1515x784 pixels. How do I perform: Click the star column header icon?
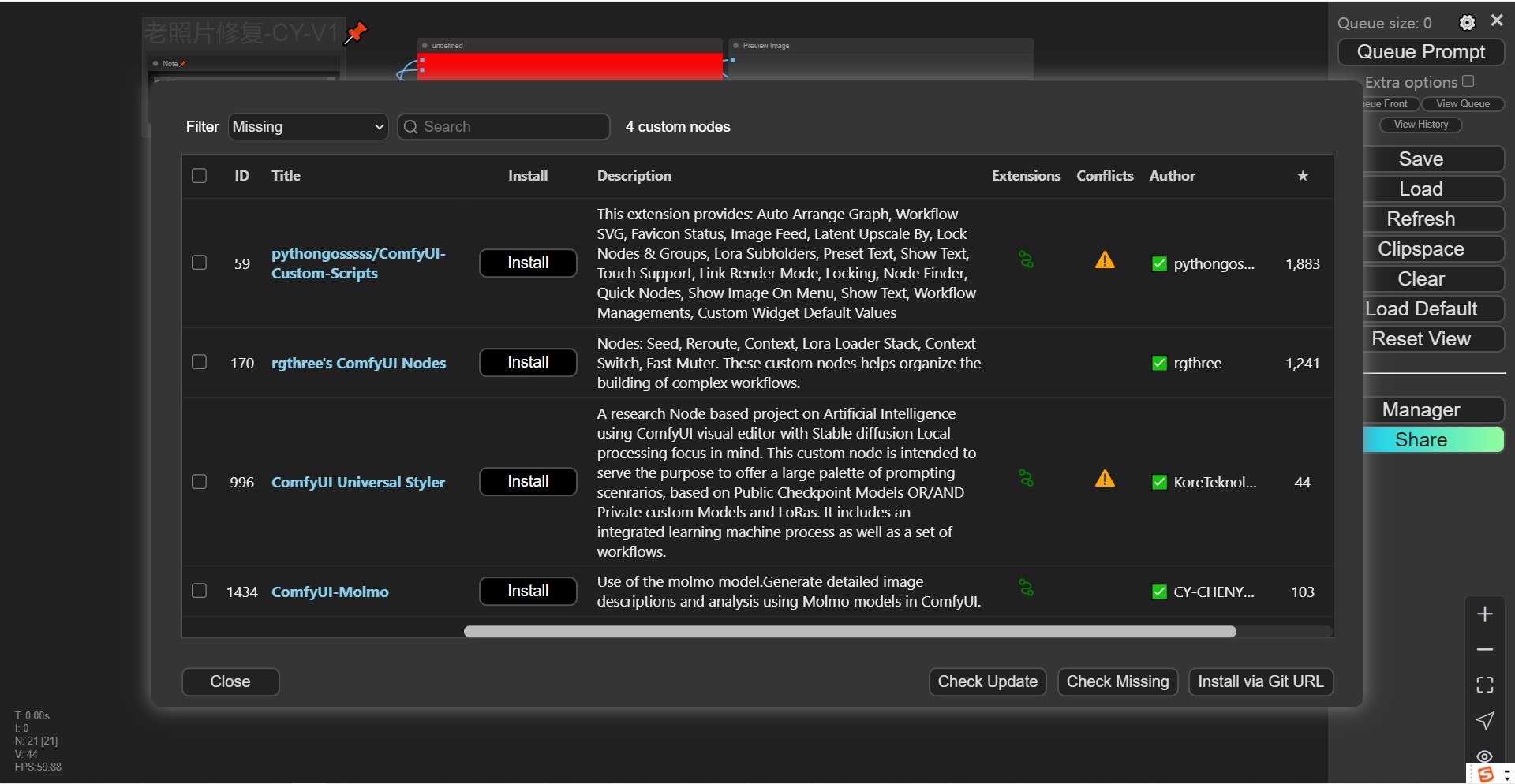pos(1303,176)
